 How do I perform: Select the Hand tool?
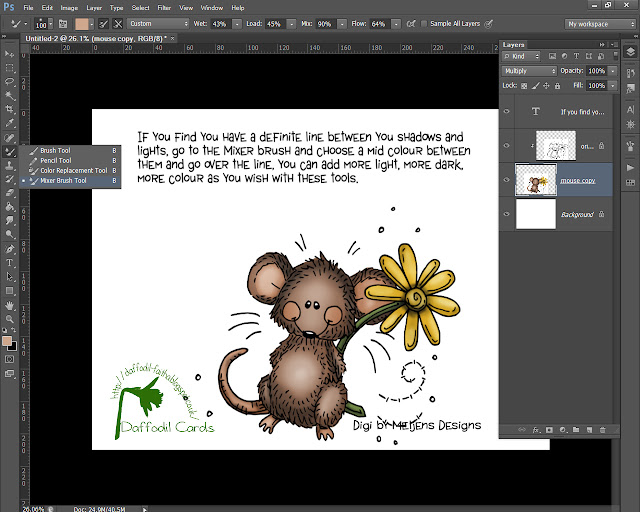pyautogui.click(x=9, y=305)
